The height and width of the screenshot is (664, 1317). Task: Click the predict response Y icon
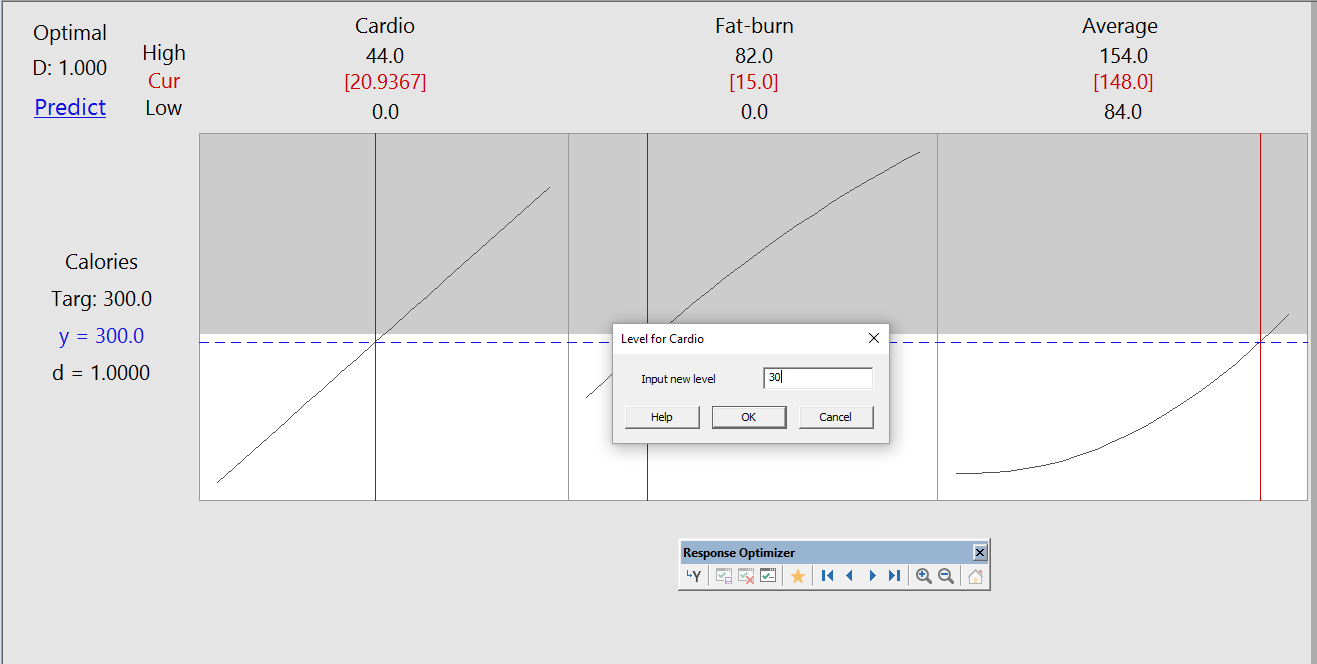(693, 576)
